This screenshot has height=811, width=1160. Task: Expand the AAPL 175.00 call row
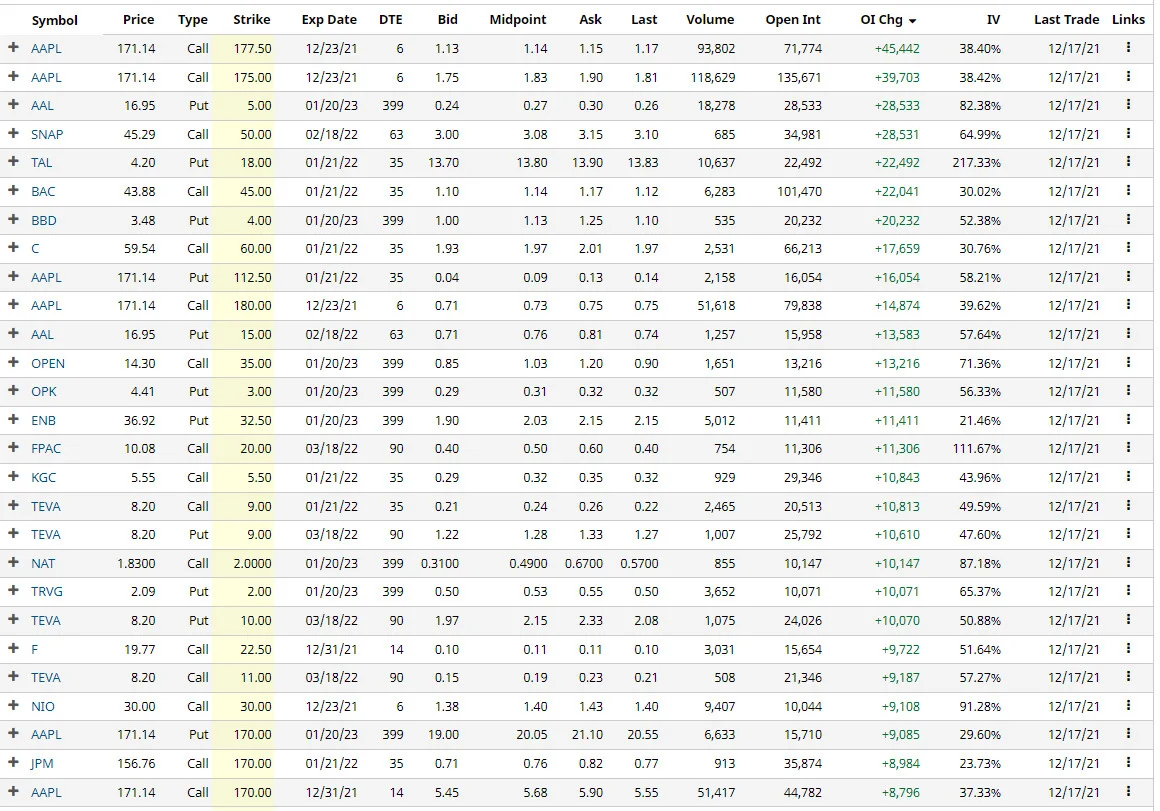point(13,76)
